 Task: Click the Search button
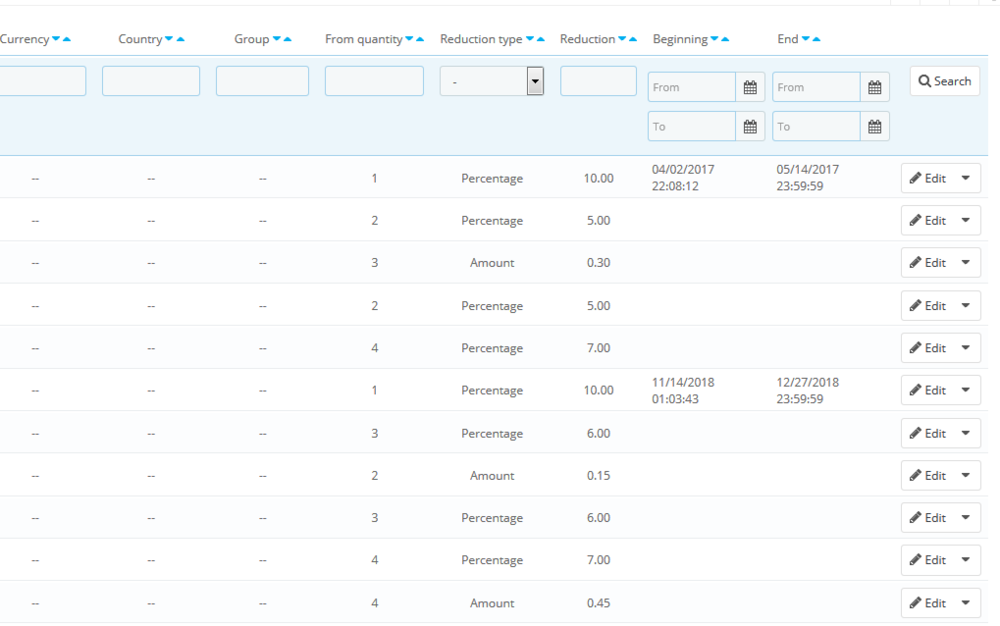point(944,81)
